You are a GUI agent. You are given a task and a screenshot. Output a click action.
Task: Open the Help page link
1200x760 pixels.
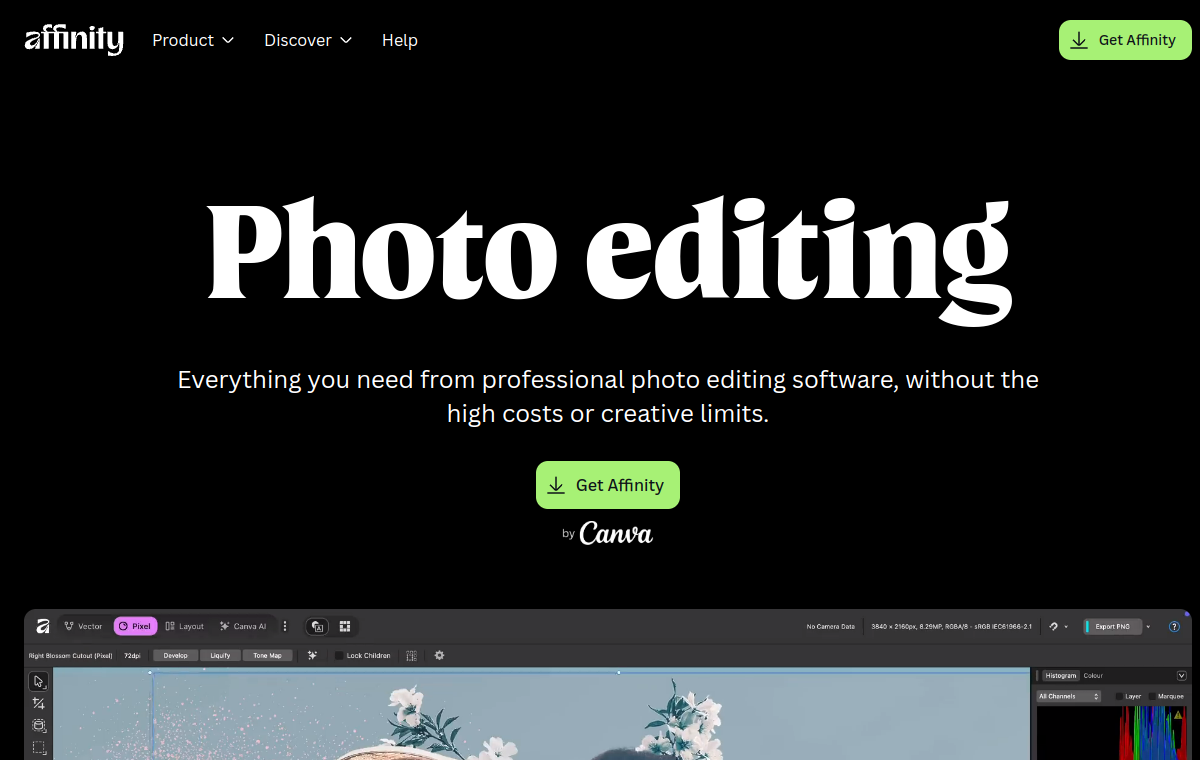click(x=400, y=40)
